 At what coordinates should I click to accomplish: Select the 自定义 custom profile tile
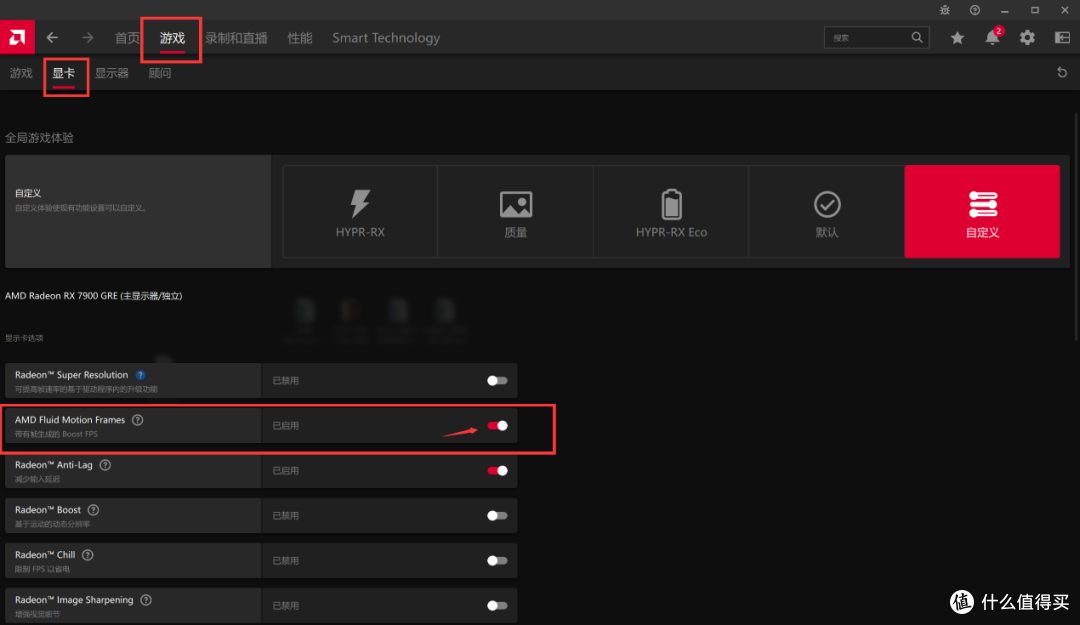coord(982,212)
